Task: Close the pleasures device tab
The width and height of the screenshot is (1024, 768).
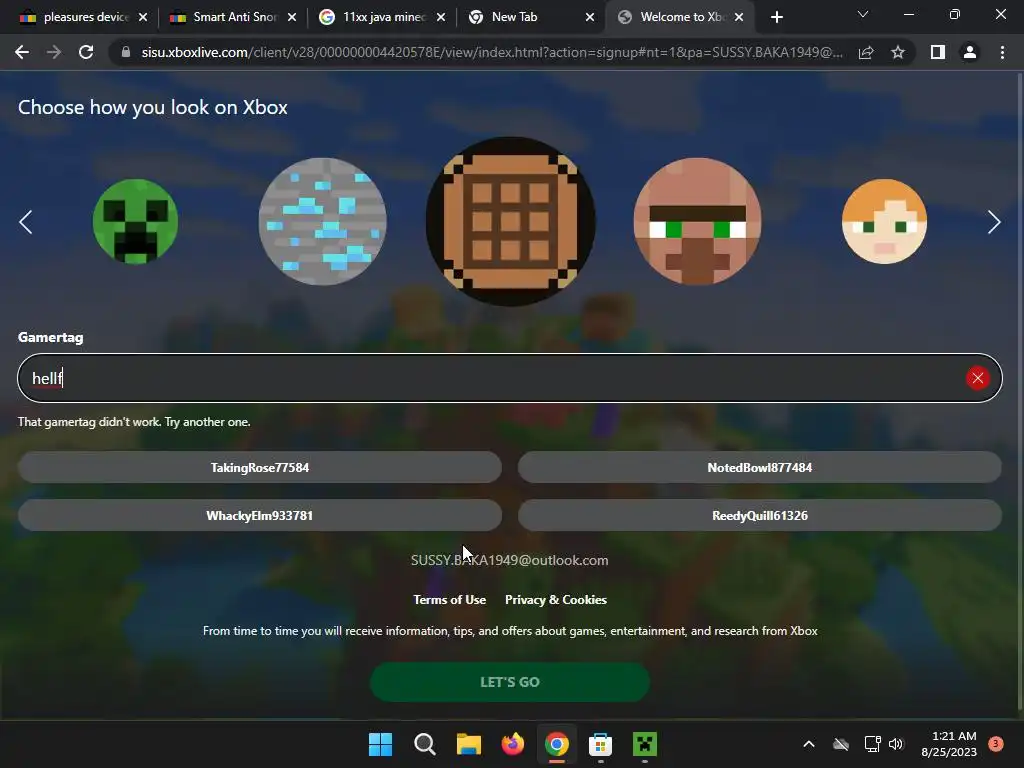Action: (x=143, y=17)
